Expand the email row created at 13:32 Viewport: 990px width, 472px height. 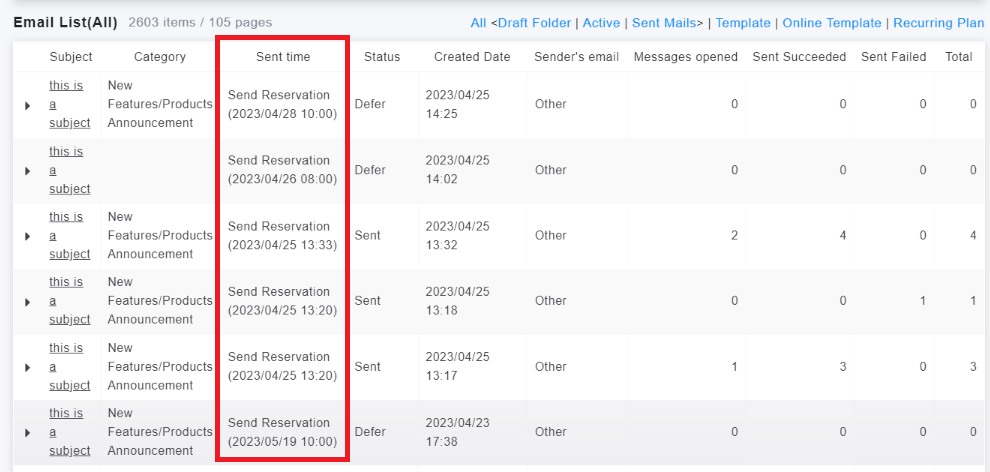27,236
